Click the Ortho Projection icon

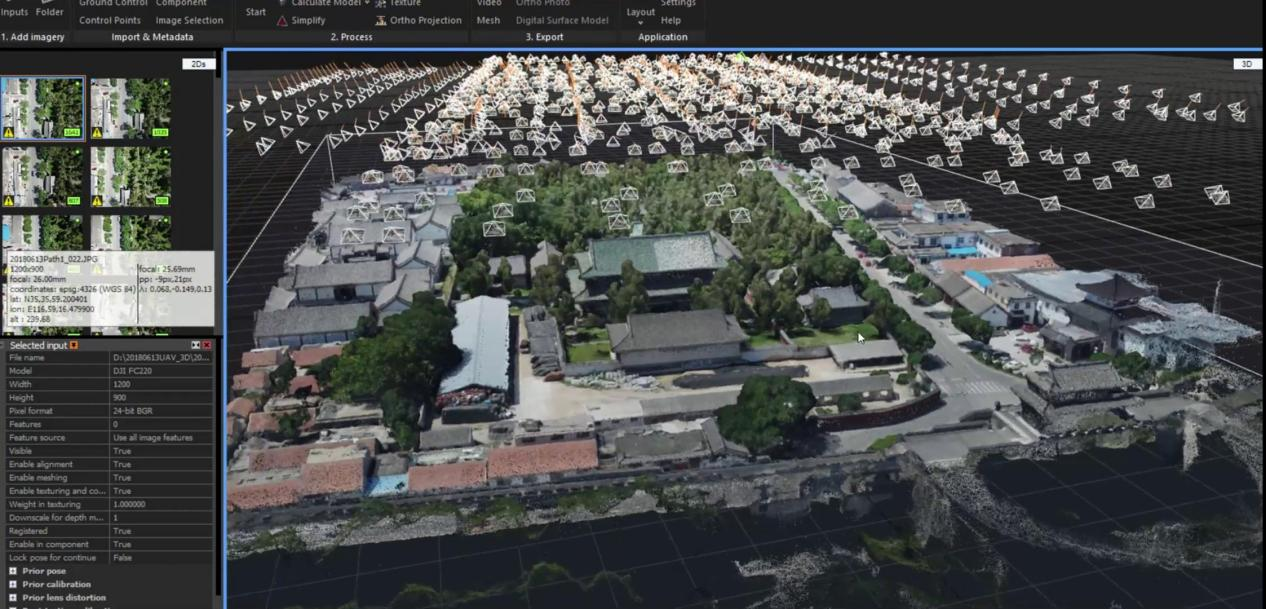point(381,20)
